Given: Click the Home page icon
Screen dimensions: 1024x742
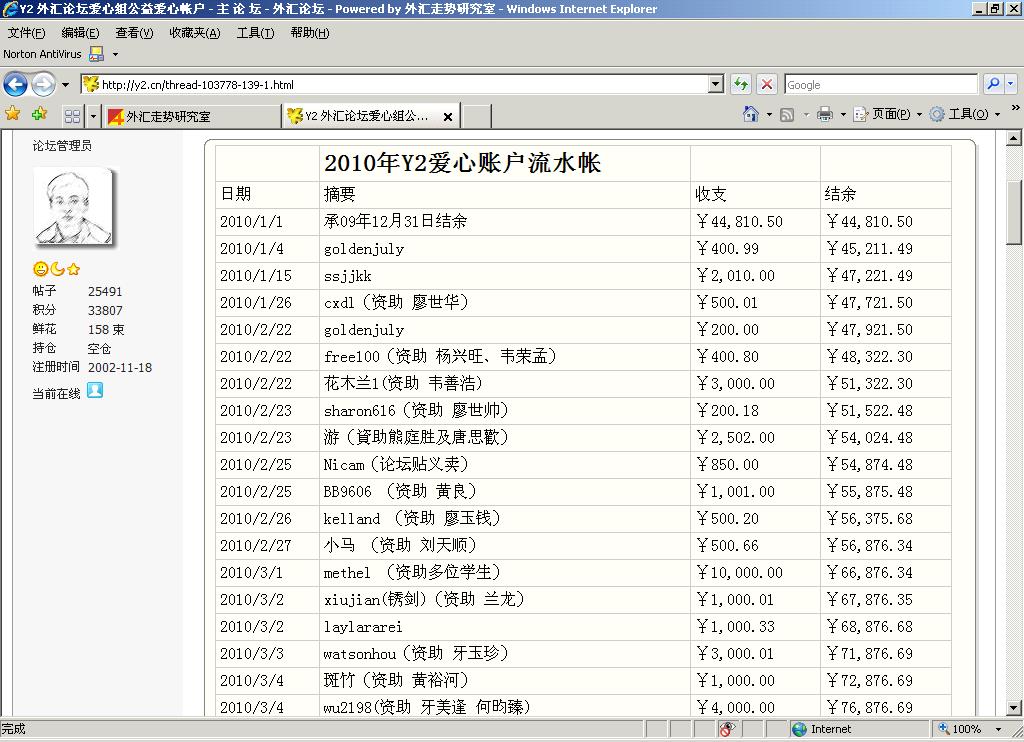Looking at the screenshot, I should [x=751, y=114].
